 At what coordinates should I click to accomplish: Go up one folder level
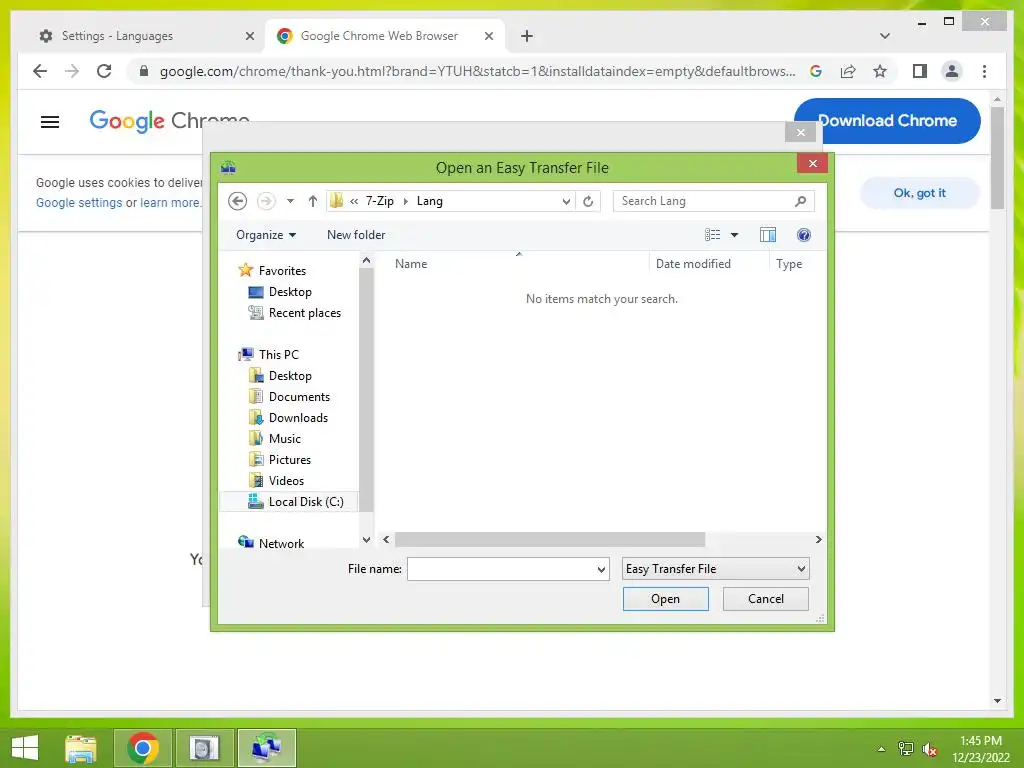313,201
